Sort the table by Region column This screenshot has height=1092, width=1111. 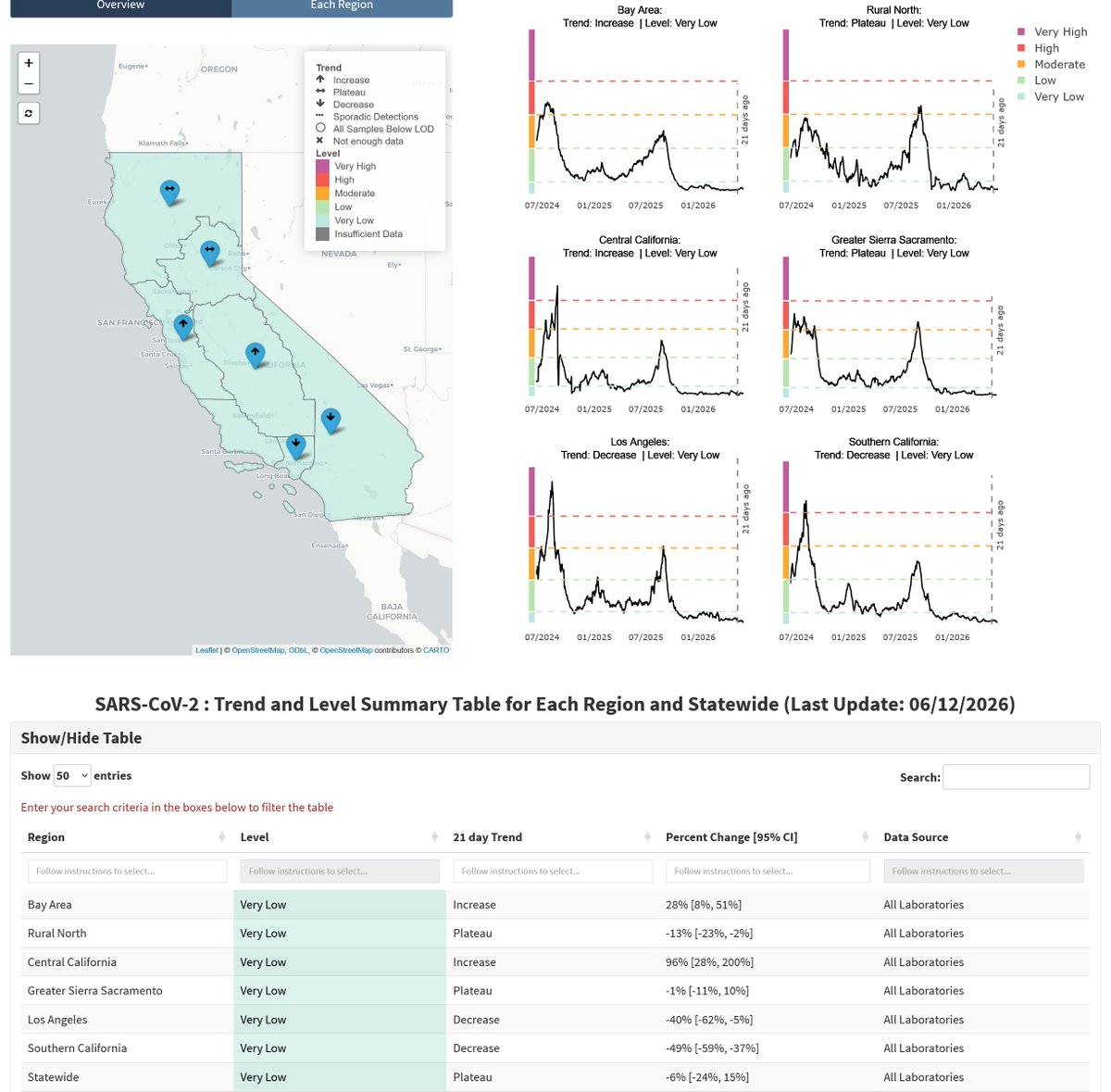tap(221, 837)
